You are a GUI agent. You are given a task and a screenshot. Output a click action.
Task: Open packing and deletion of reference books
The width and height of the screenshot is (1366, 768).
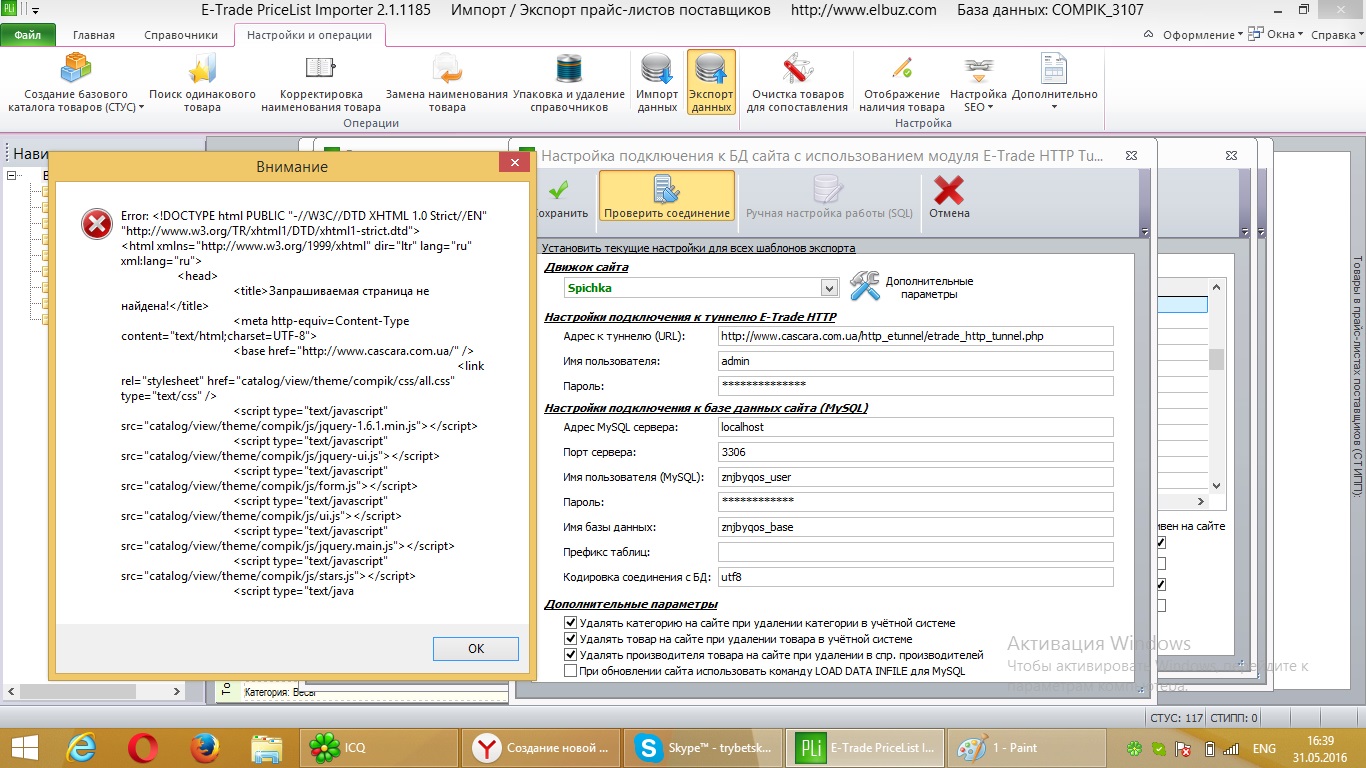[569, 83]
